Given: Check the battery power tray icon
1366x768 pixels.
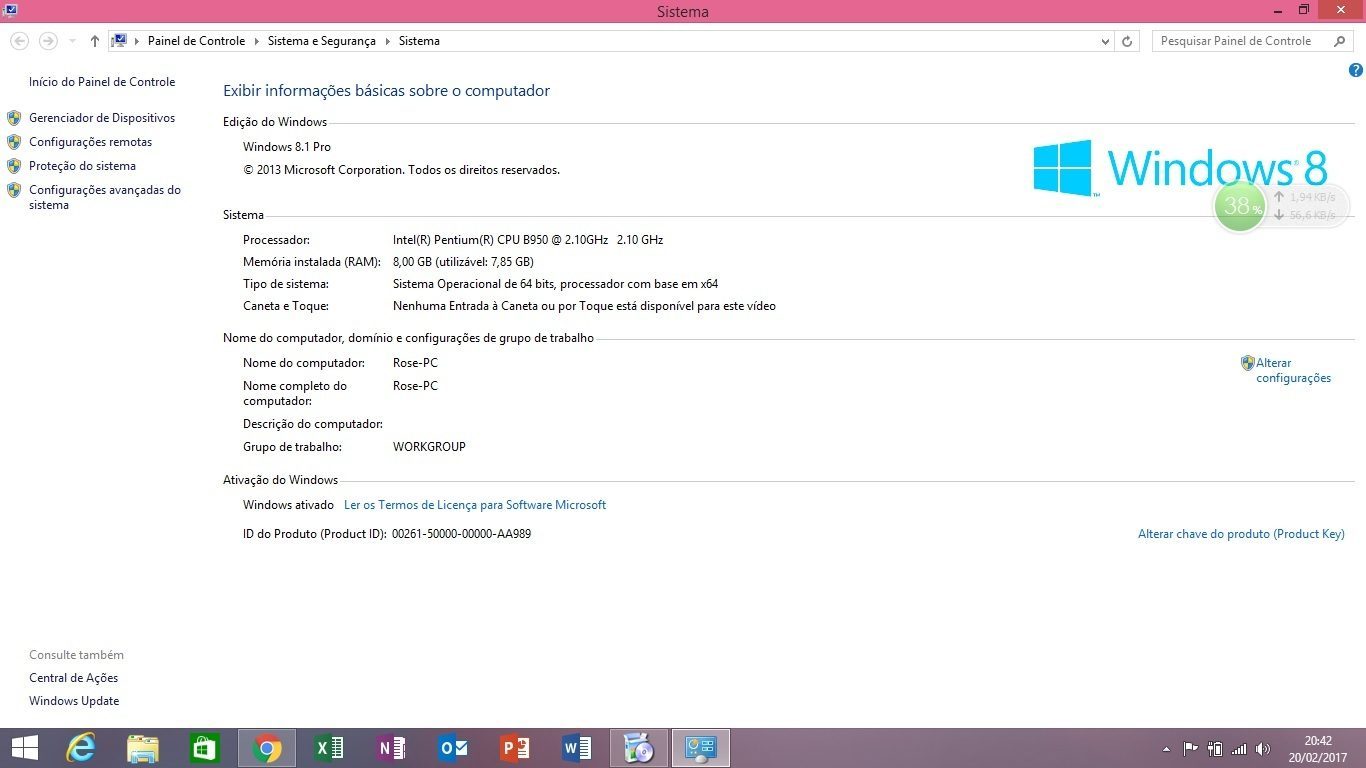Looking at the screenshot, I should pos(1215,748).
